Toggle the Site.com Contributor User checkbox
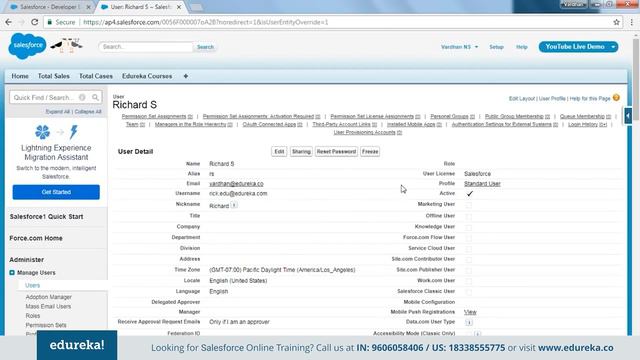This screenshot has height=360, width=640. (x=469, y=260)
